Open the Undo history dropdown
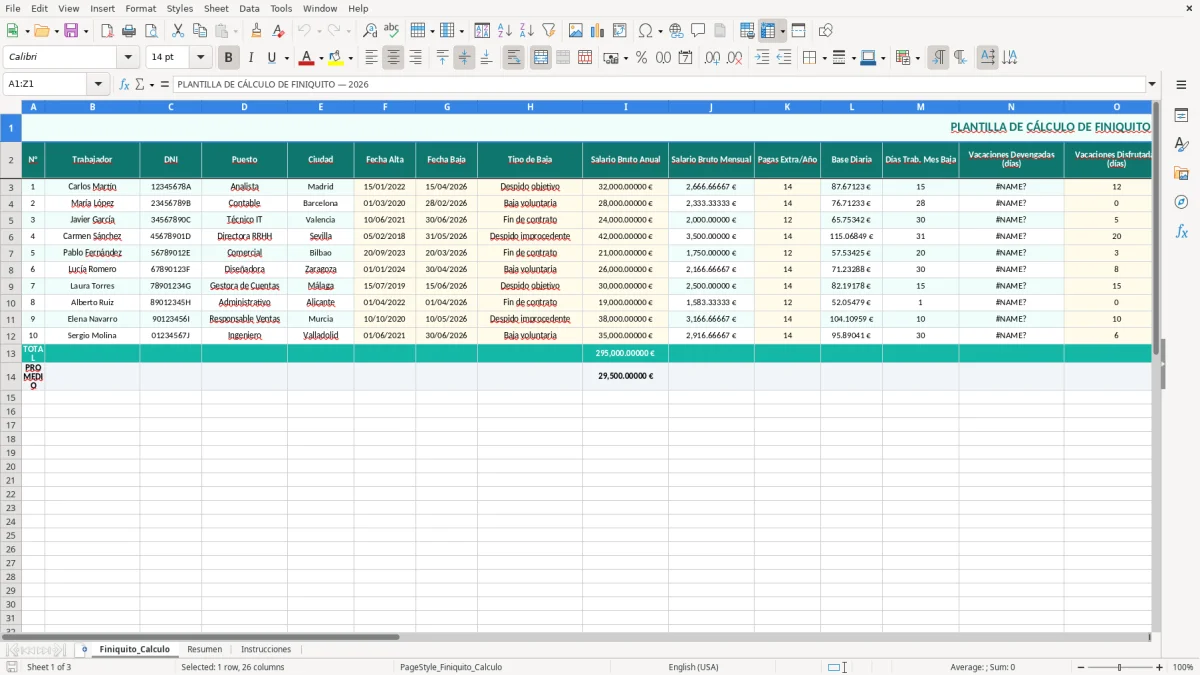This screenshot has width=1200, height=675. click(318, 31)
